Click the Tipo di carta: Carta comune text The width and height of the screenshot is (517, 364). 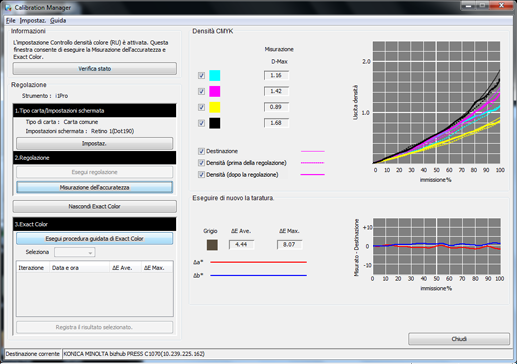(62, 122)
